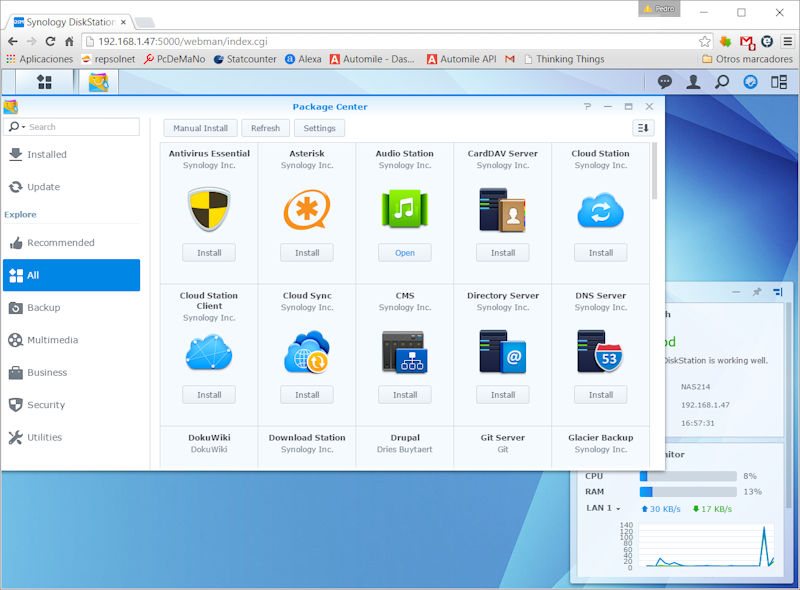The image size is (800, 590).
Task: Toggle the DSM widgets panel icon
Action: pos(779,82)
